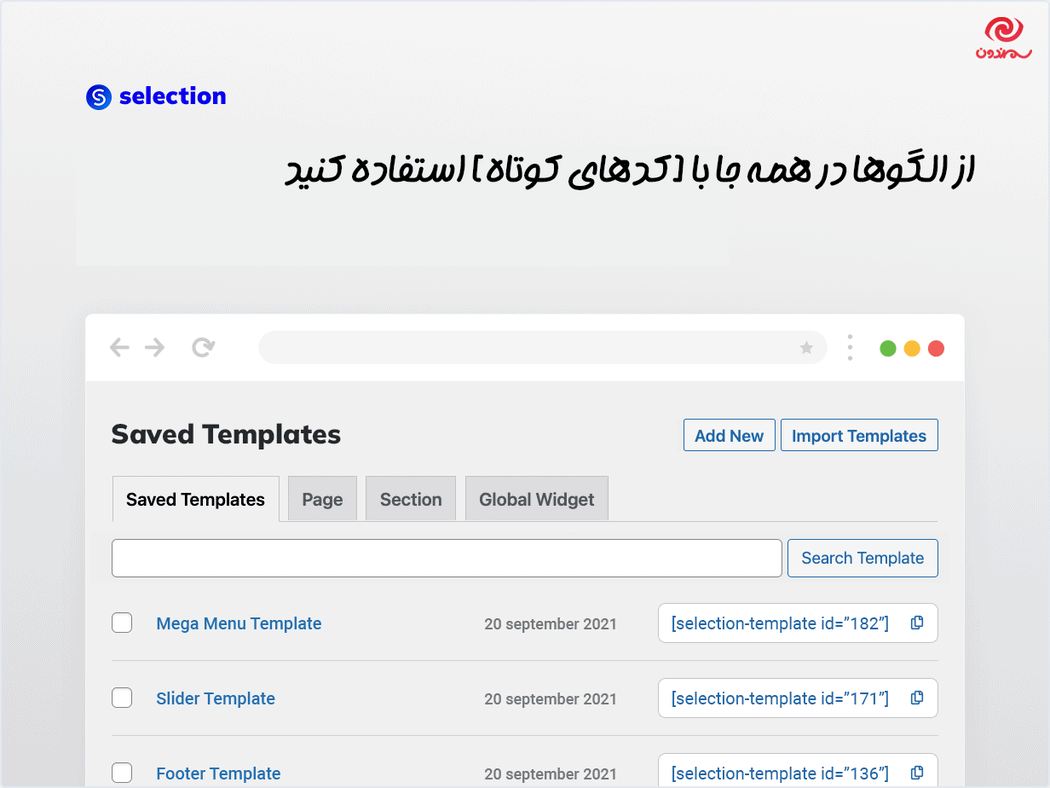Open the Mega Menu Template link
Image resolution: width=1050 pixels, height=788 pixels.
click(x=239, y=623)
